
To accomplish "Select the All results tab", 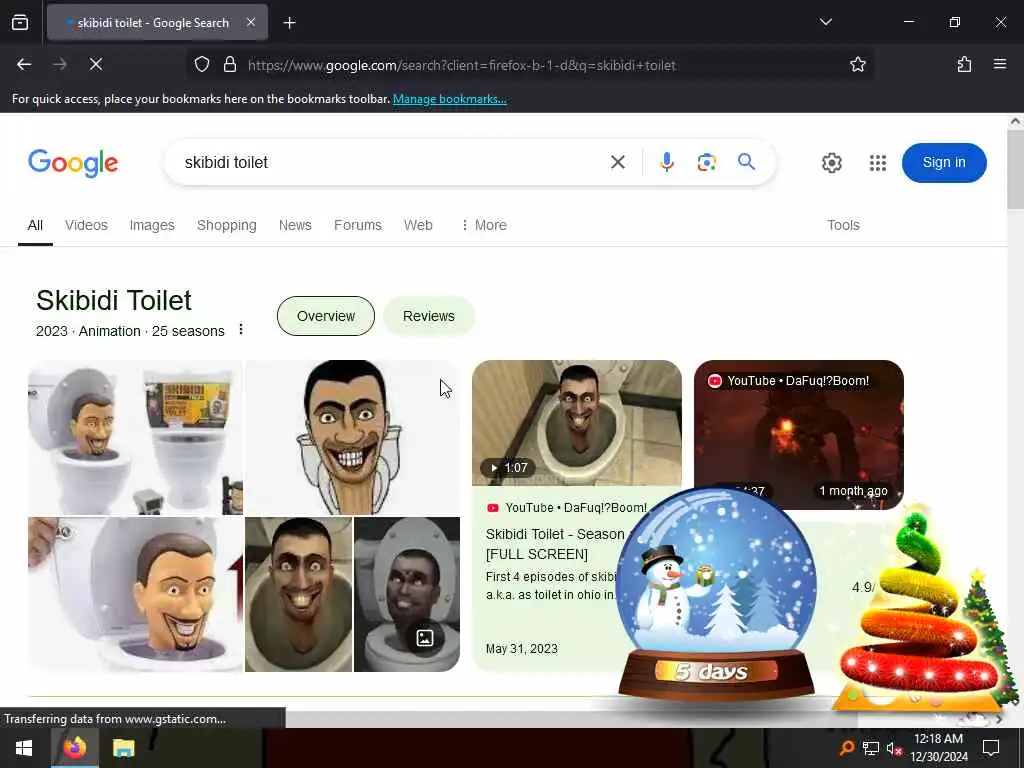I will 35,225.
